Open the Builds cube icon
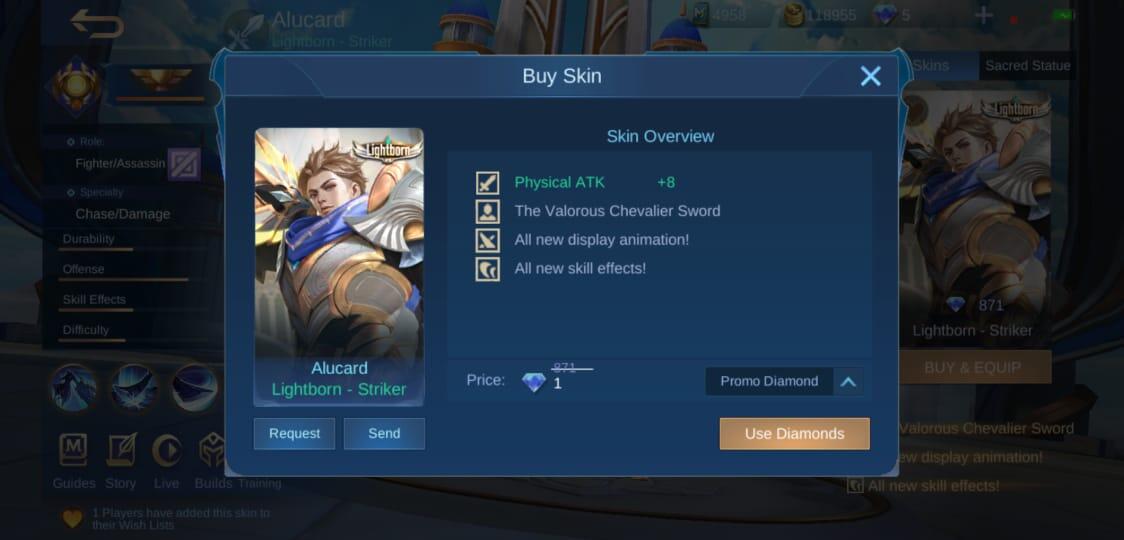 tap(212, 450)
